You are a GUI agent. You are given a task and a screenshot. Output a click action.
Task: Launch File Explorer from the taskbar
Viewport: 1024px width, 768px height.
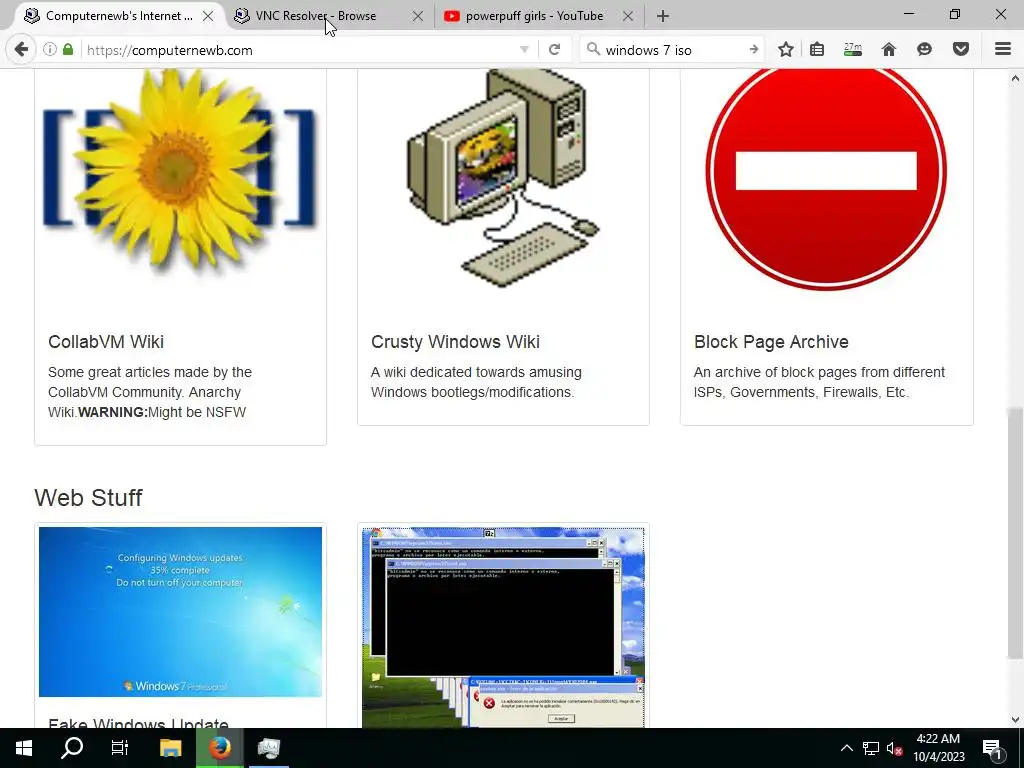pyautogui.click(x=170, y=748)
